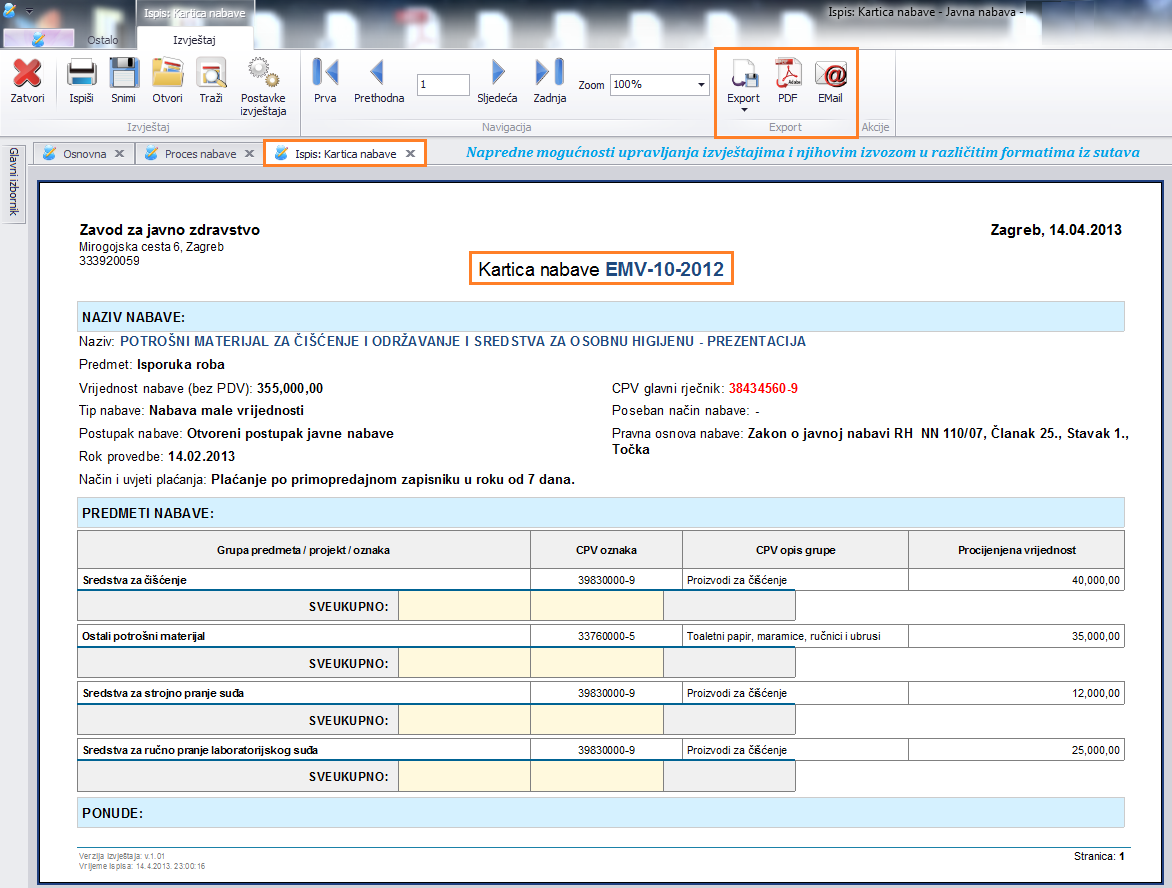The width and height of the screenshot is (1172, 888).
Task: Click Nabava male vrijednosti text
Action: coord(226,410)
